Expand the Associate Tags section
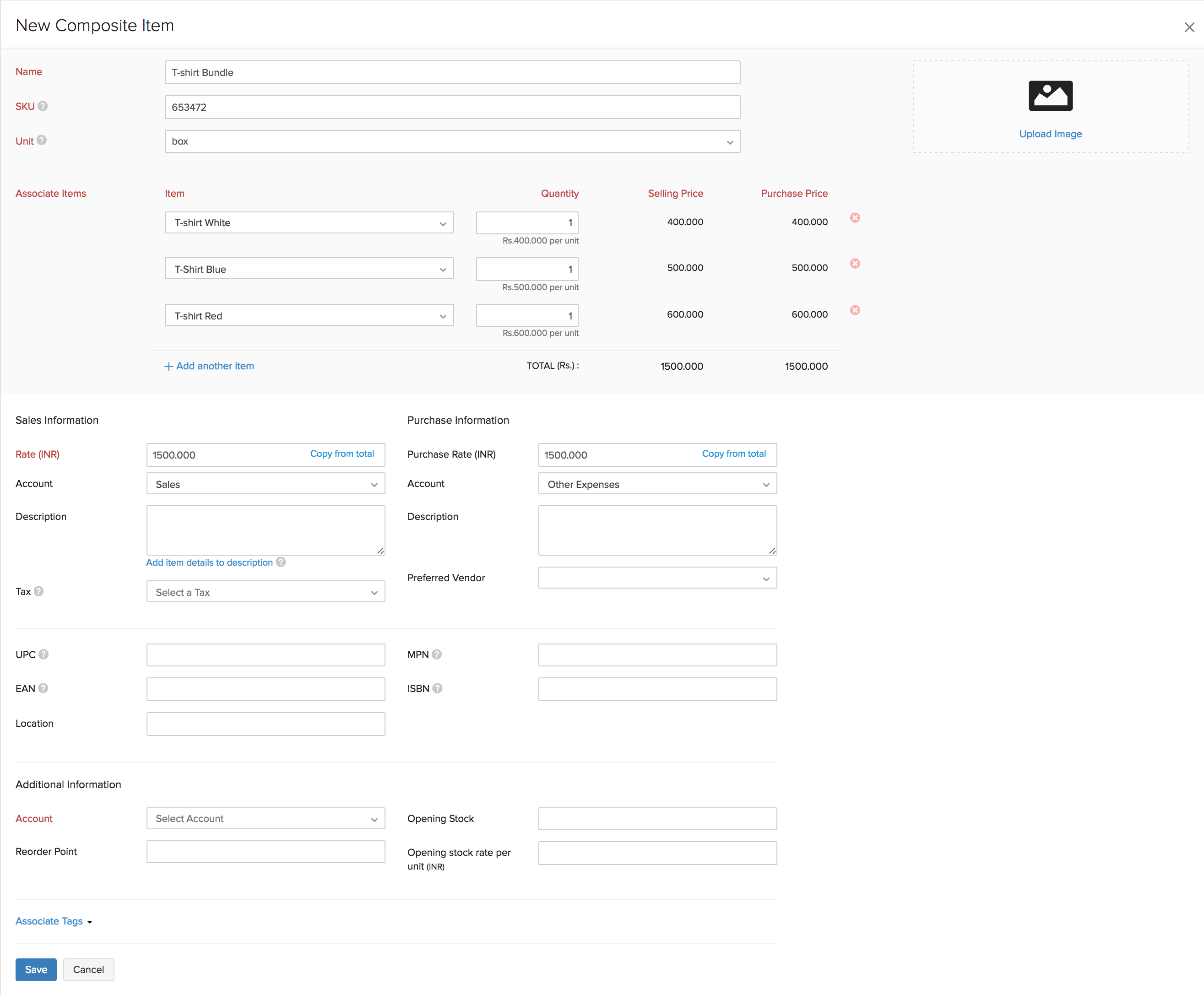The height and width of the screenshot is (995, 1204). click(x=53, y=920)
